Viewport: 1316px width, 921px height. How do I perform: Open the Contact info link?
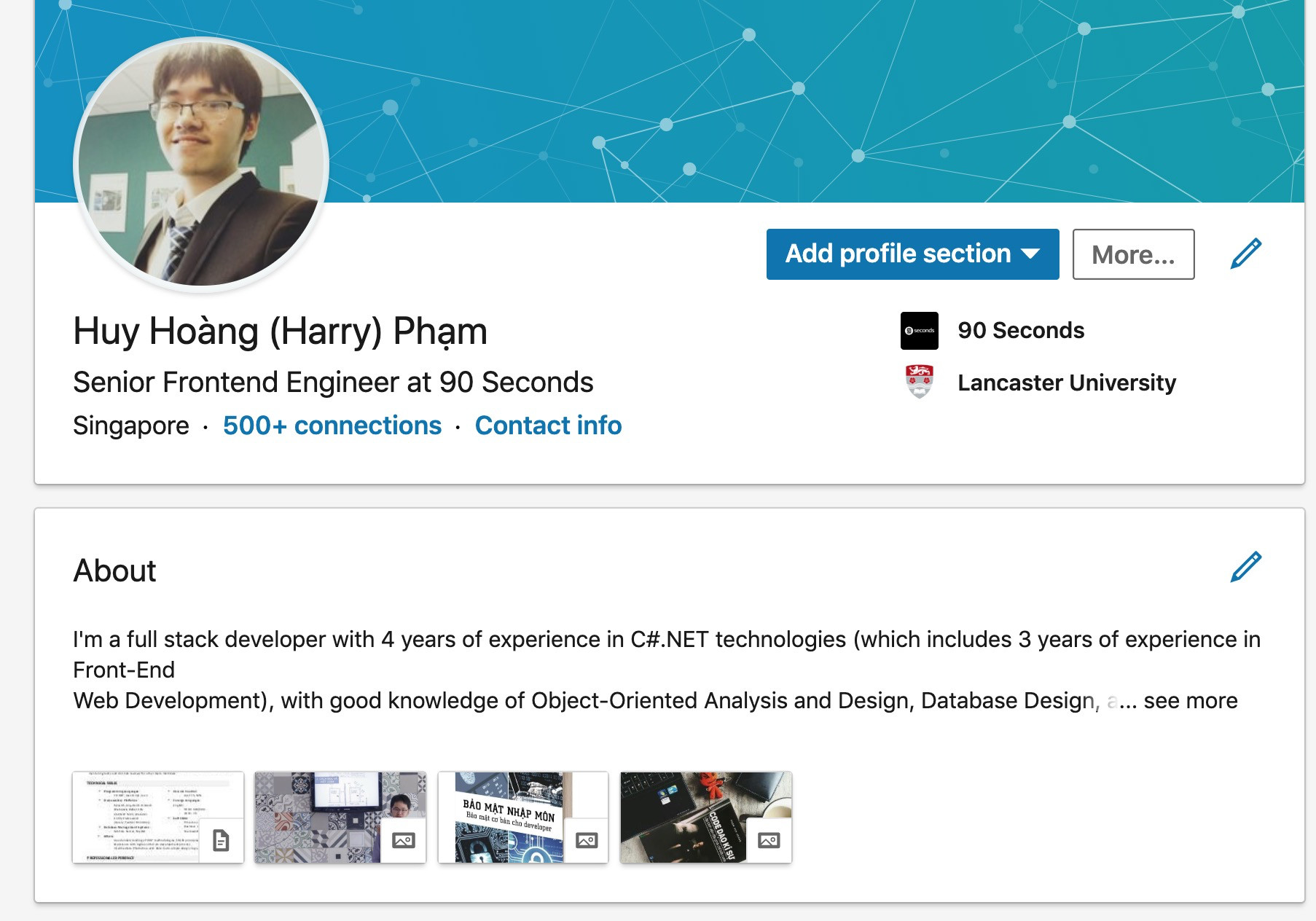548,426
